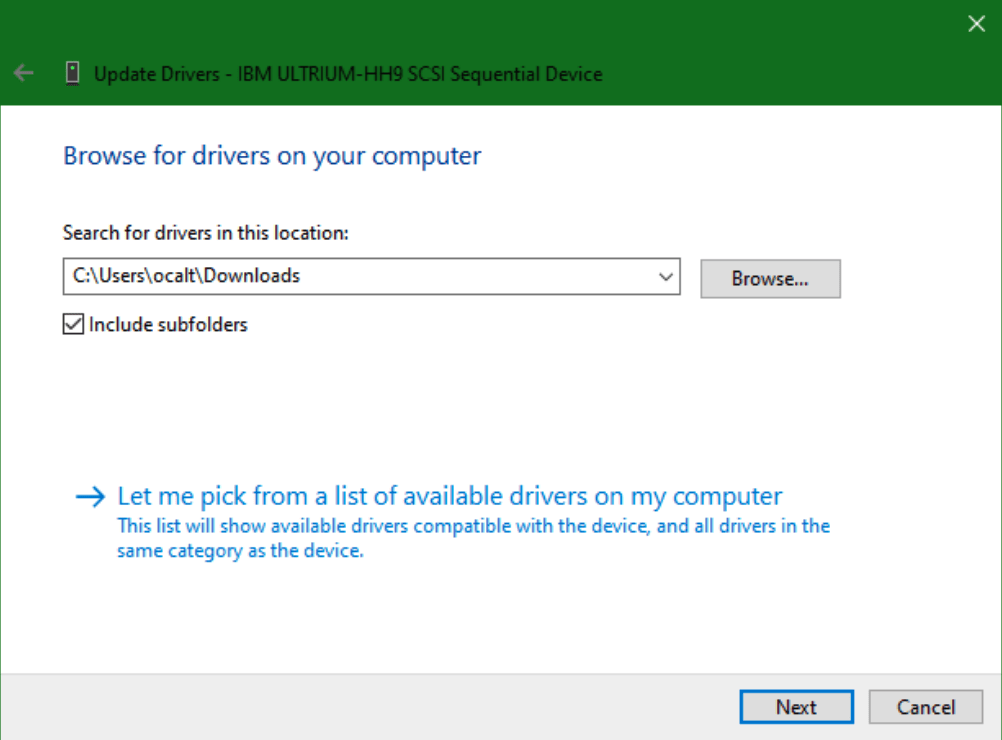This screenshot has width=1002, height=740.
Task: Select the C:\Users\ocalt\Downloads path text
Action: click(x=187, y=276)
